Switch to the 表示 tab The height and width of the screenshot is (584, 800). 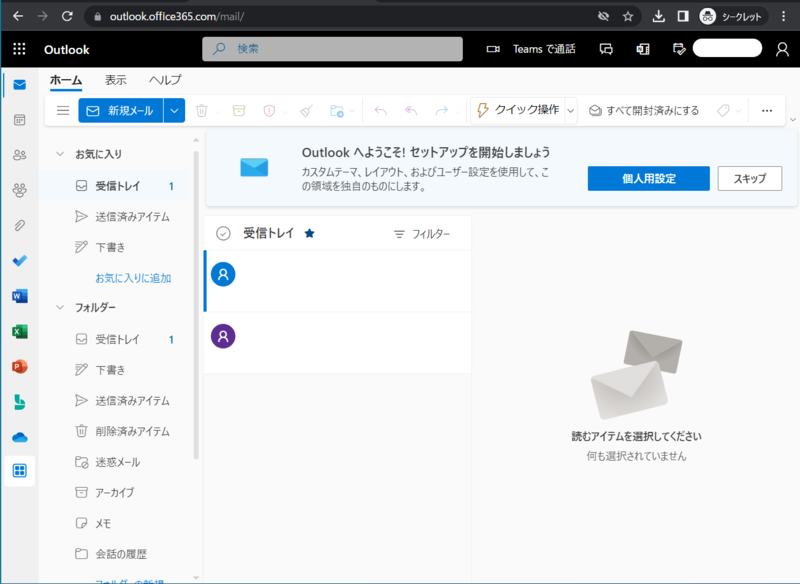pos(115,80)
